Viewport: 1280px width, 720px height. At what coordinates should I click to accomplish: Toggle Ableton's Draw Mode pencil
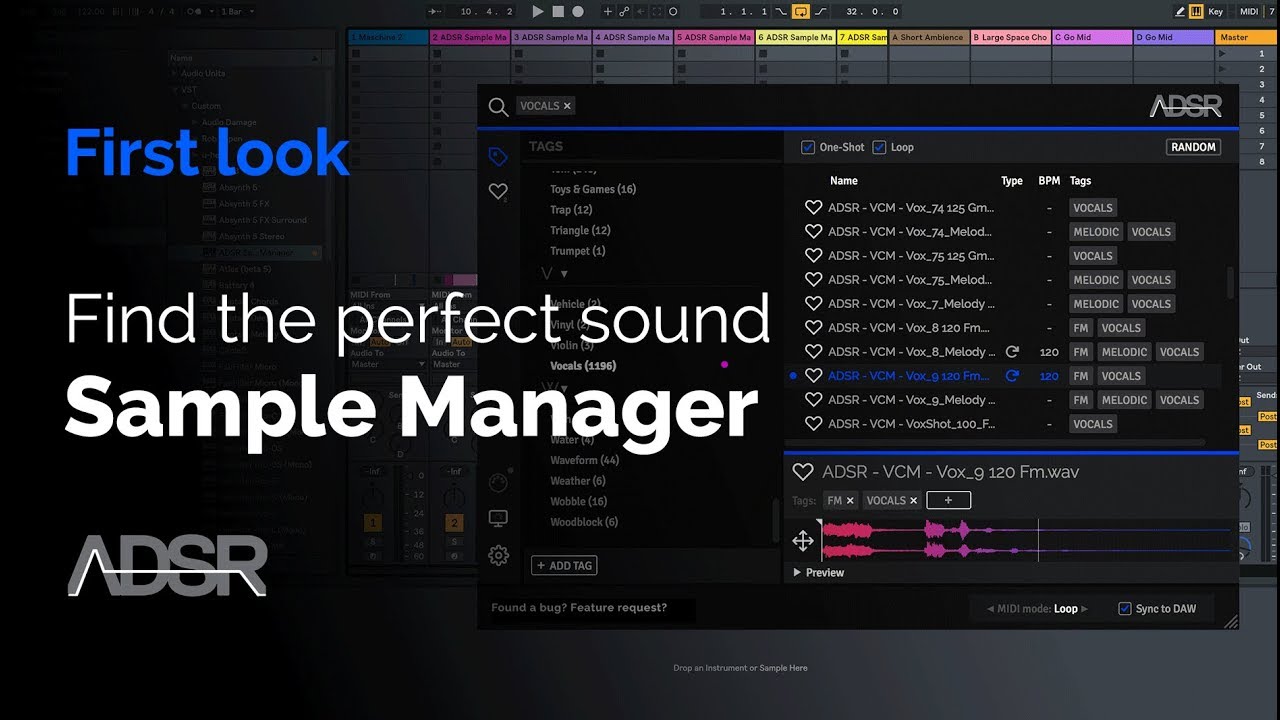pos(1179,12)
